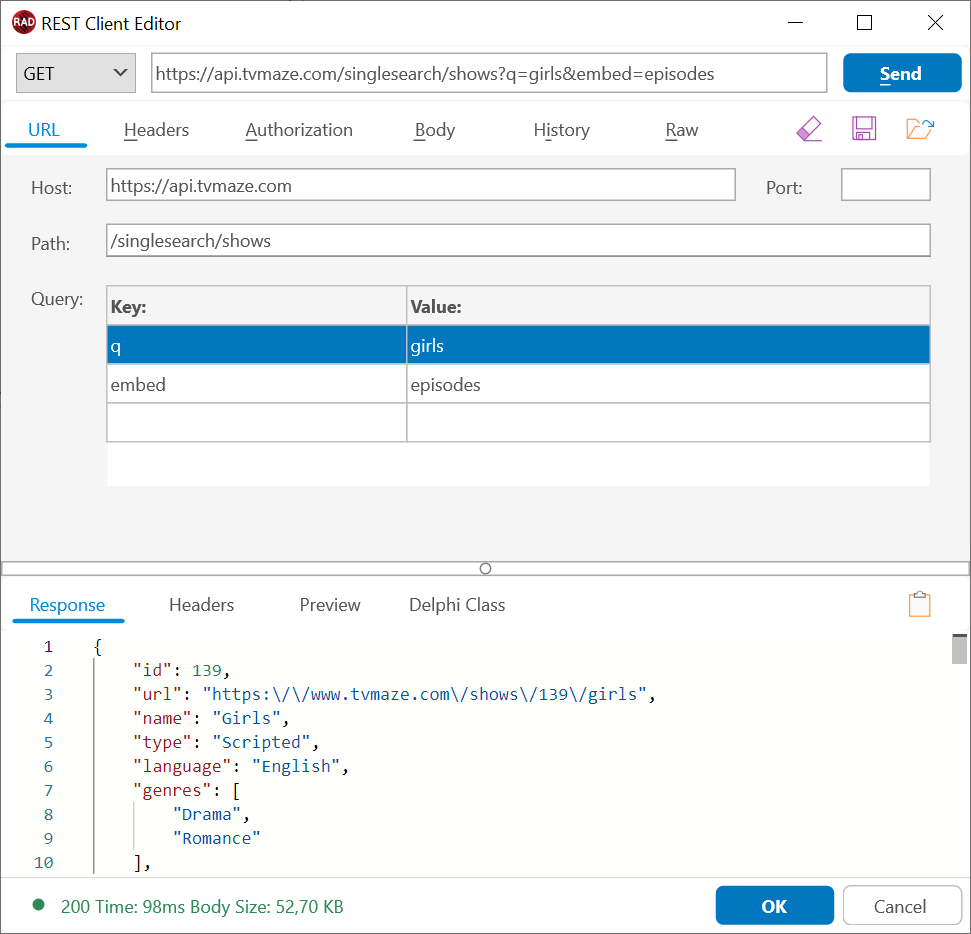Open the Preview tab
The width and height of the screenshot is (971, 934).
click(x=330, y=605)
